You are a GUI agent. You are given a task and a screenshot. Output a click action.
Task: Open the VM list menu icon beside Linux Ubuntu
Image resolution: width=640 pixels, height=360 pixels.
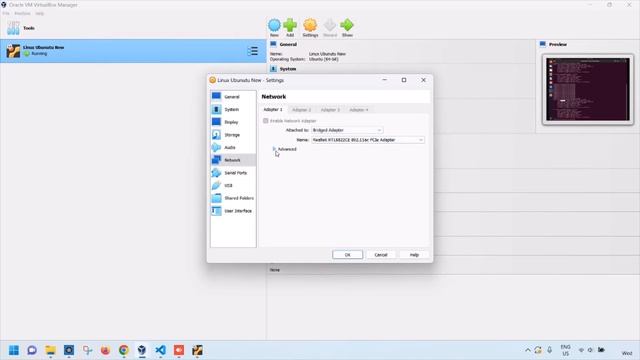[253, 51]
